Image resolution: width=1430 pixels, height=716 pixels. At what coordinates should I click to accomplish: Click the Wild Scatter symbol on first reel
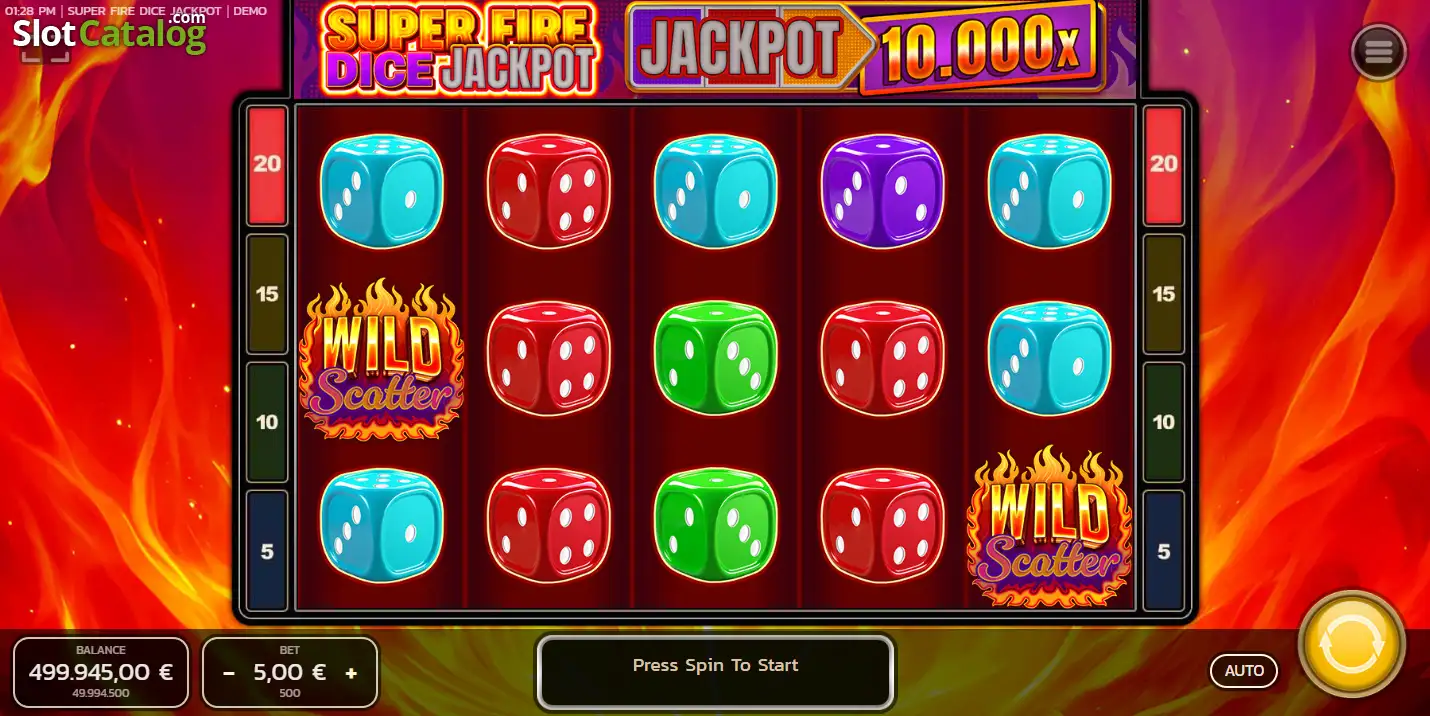[381, 358]
